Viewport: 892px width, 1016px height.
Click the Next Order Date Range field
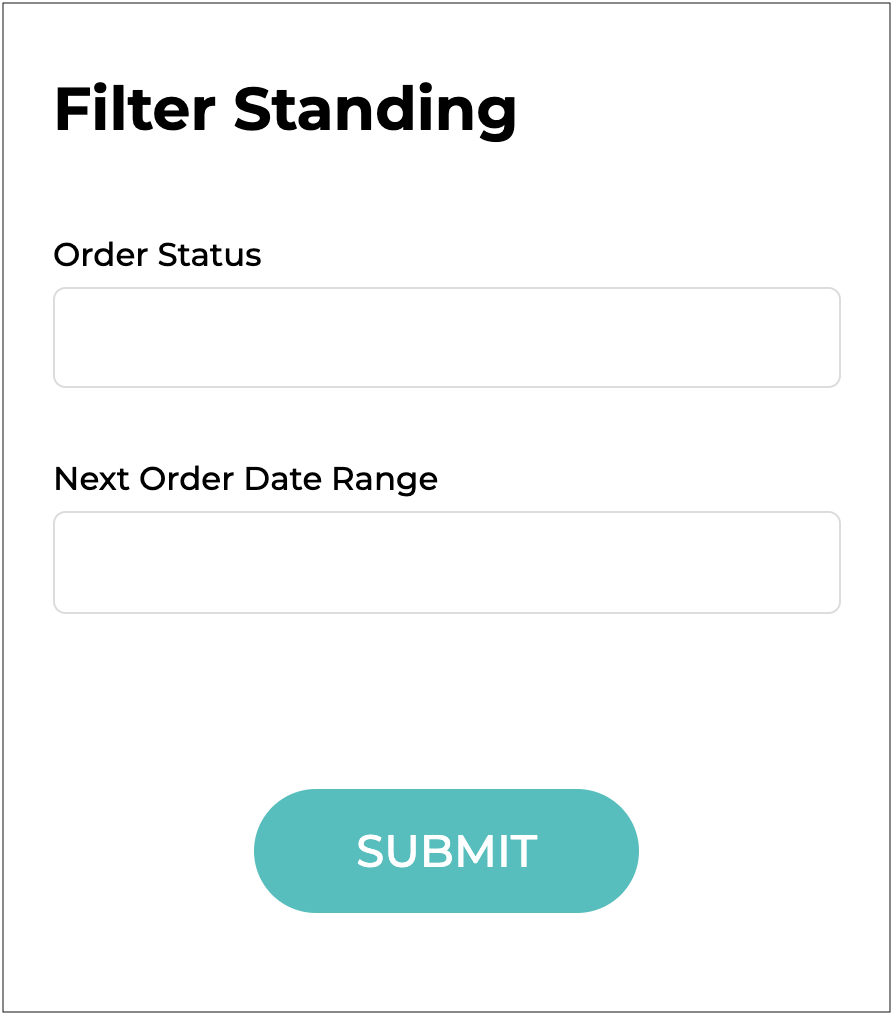pyautogui.click(x=446, y=562)
